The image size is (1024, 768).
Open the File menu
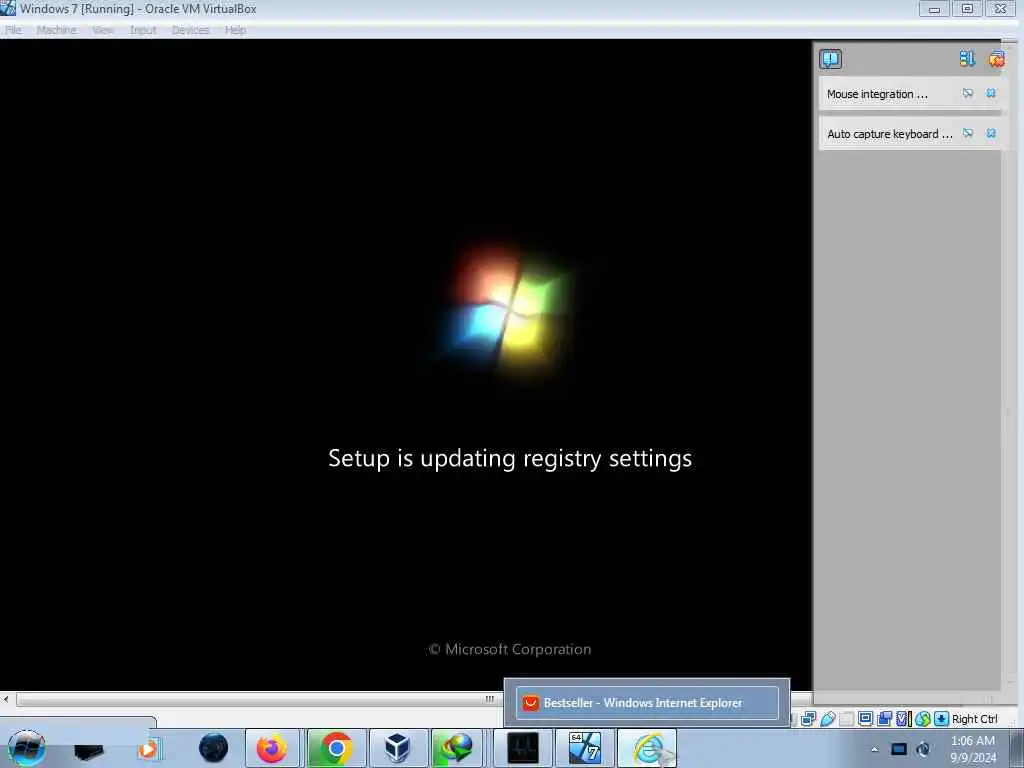[13, 30]
